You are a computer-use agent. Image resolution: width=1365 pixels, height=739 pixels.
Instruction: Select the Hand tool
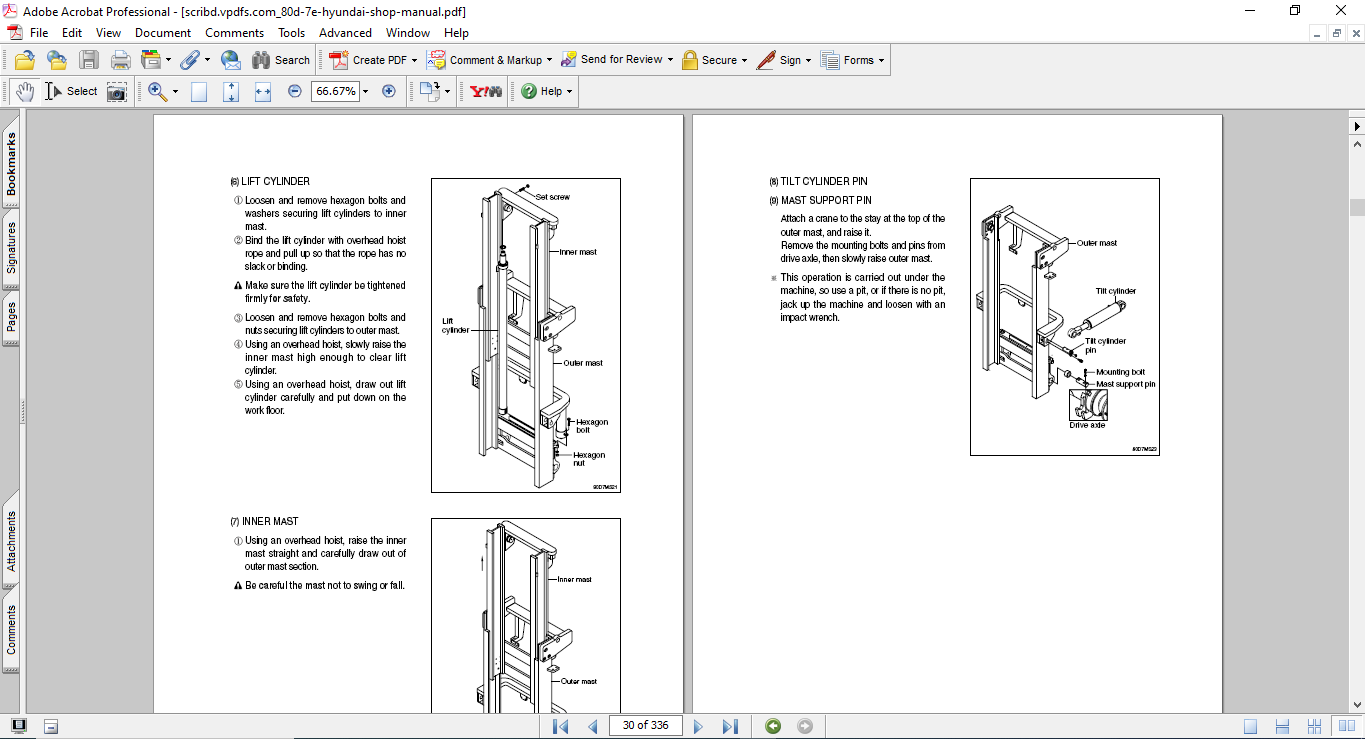tap(25, 91)
